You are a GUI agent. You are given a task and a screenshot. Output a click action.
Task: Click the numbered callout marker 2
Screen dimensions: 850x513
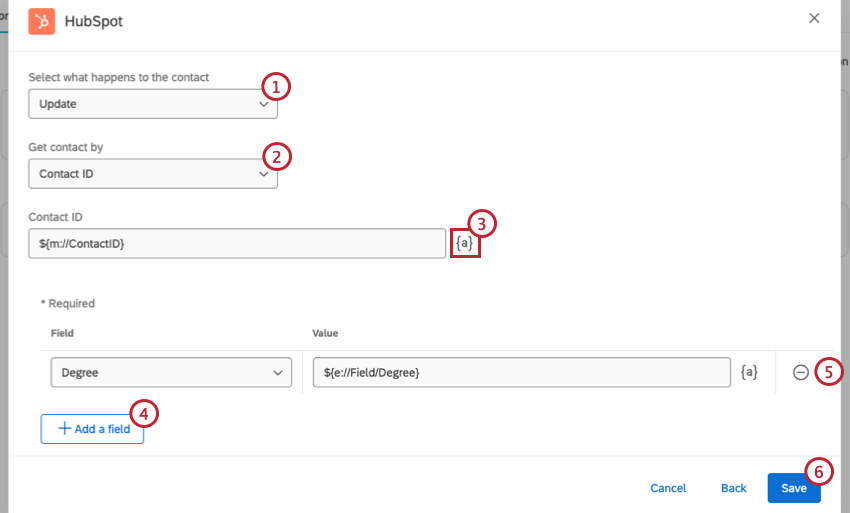tap(276, 156)
